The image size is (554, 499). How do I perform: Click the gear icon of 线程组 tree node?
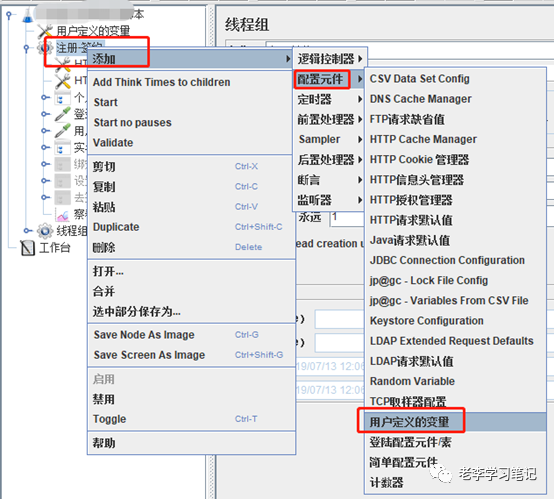(x=45, y=231)
